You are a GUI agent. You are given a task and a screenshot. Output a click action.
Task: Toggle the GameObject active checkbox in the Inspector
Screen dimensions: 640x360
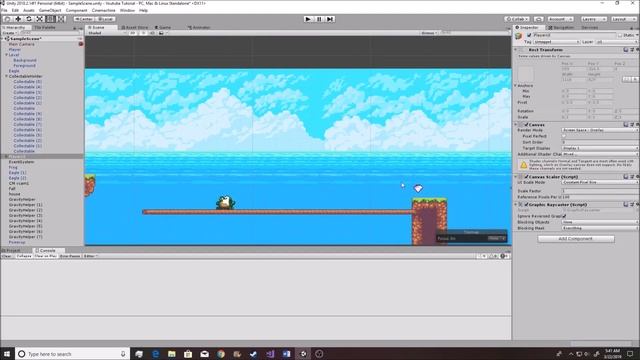coord(529,36)
